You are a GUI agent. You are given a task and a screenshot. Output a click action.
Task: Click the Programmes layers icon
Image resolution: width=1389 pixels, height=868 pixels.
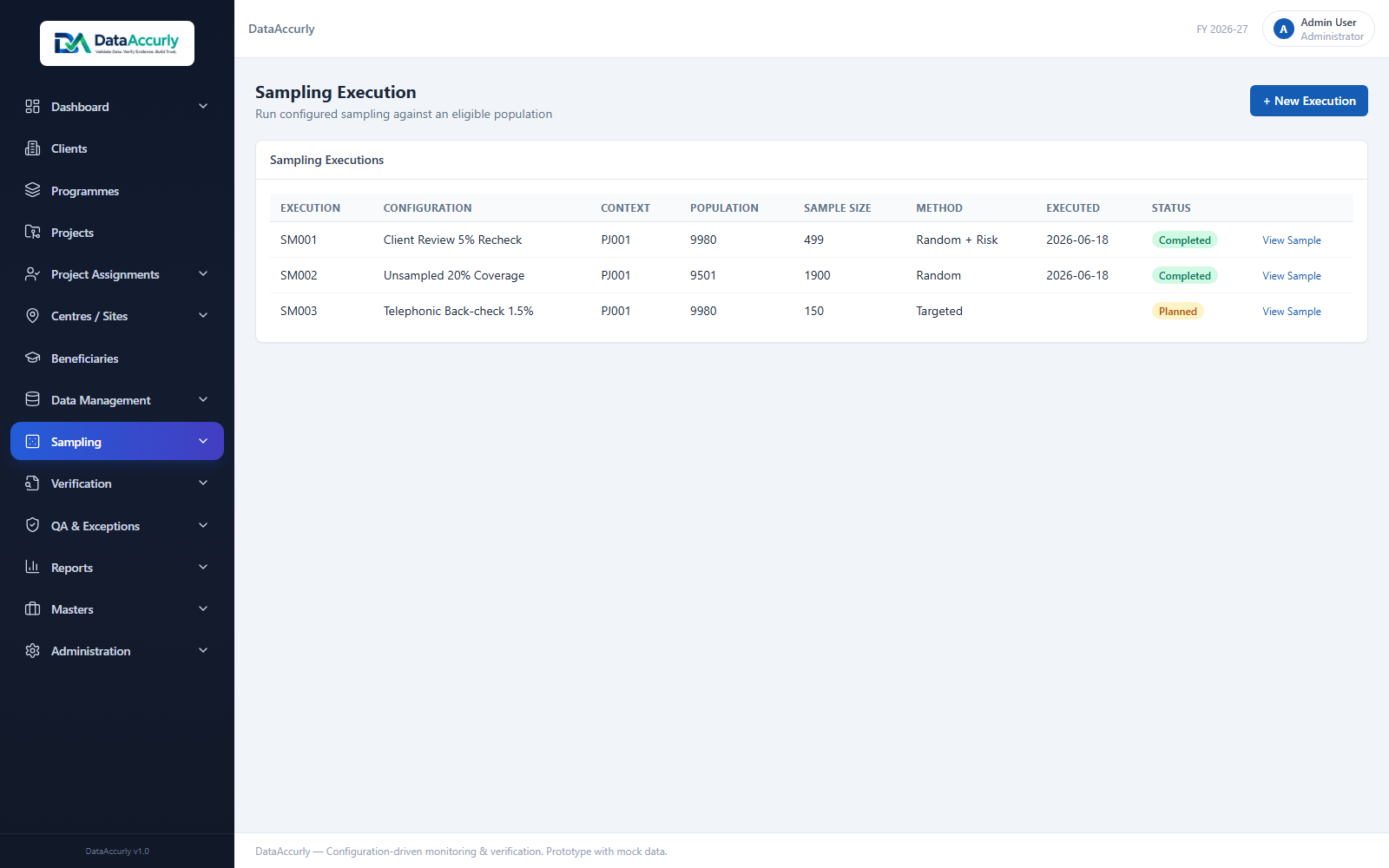point(32,190)
